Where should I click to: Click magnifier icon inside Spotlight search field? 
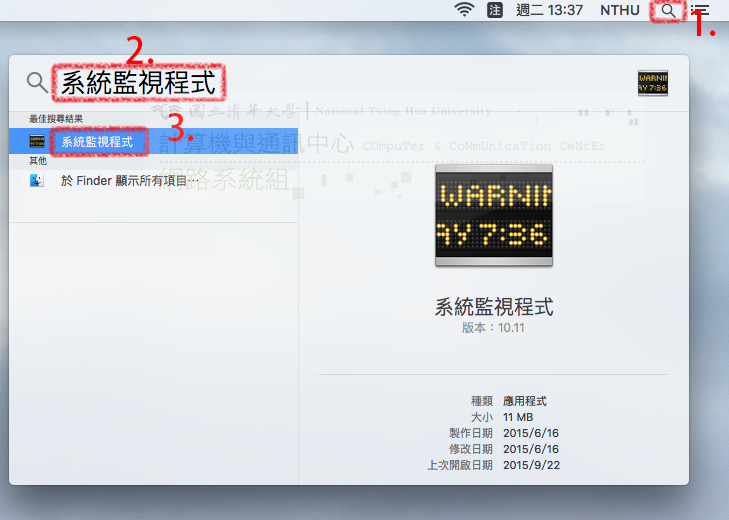[36, 82]
